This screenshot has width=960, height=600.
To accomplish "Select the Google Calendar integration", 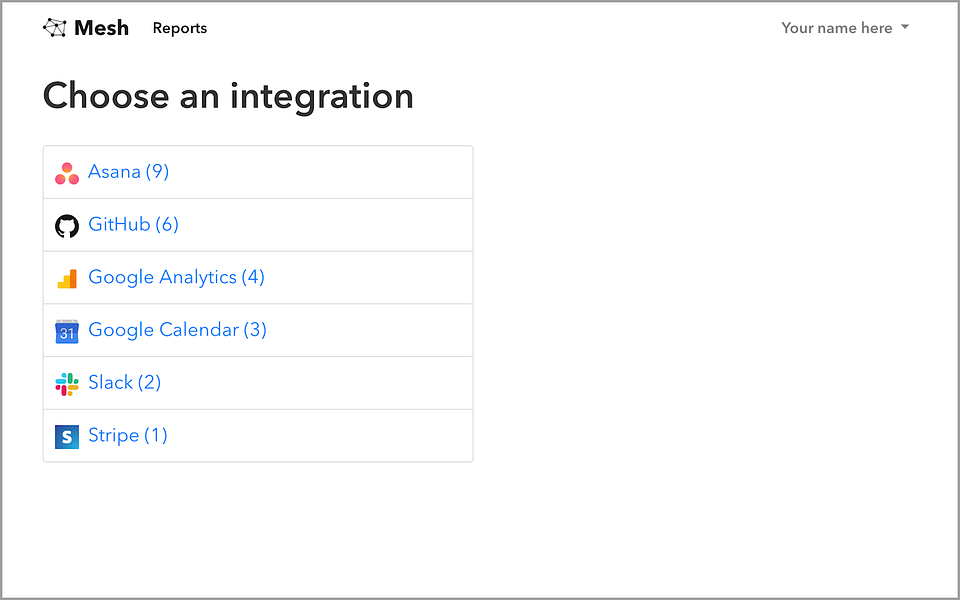I will (178, 329).
